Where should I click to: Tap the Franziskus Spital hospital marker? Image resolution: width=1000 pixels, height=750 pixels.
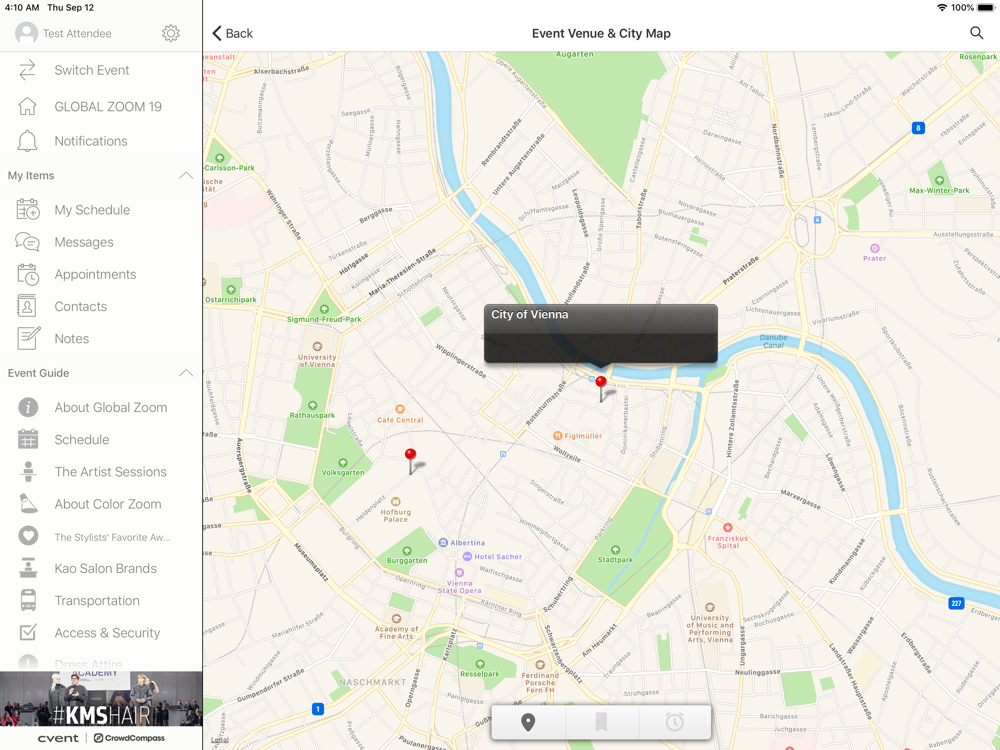pos(728,536)
